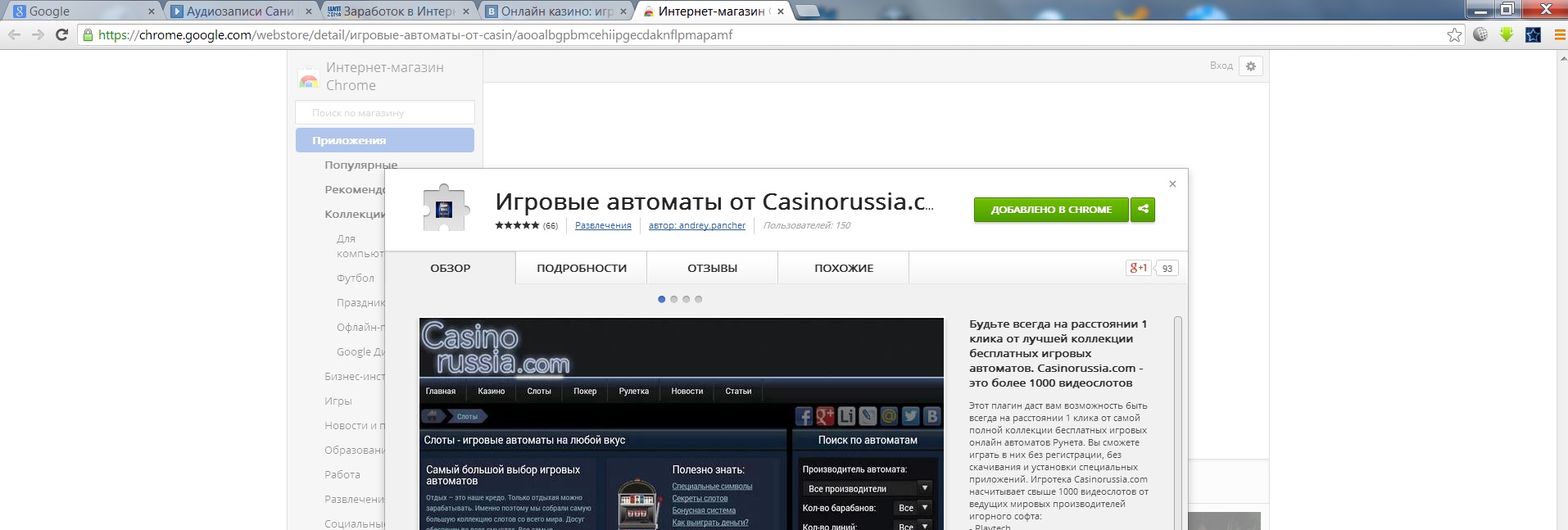Screen dimensions: 1568x530
Task: Close the Google tab
Action: (152, 11)
